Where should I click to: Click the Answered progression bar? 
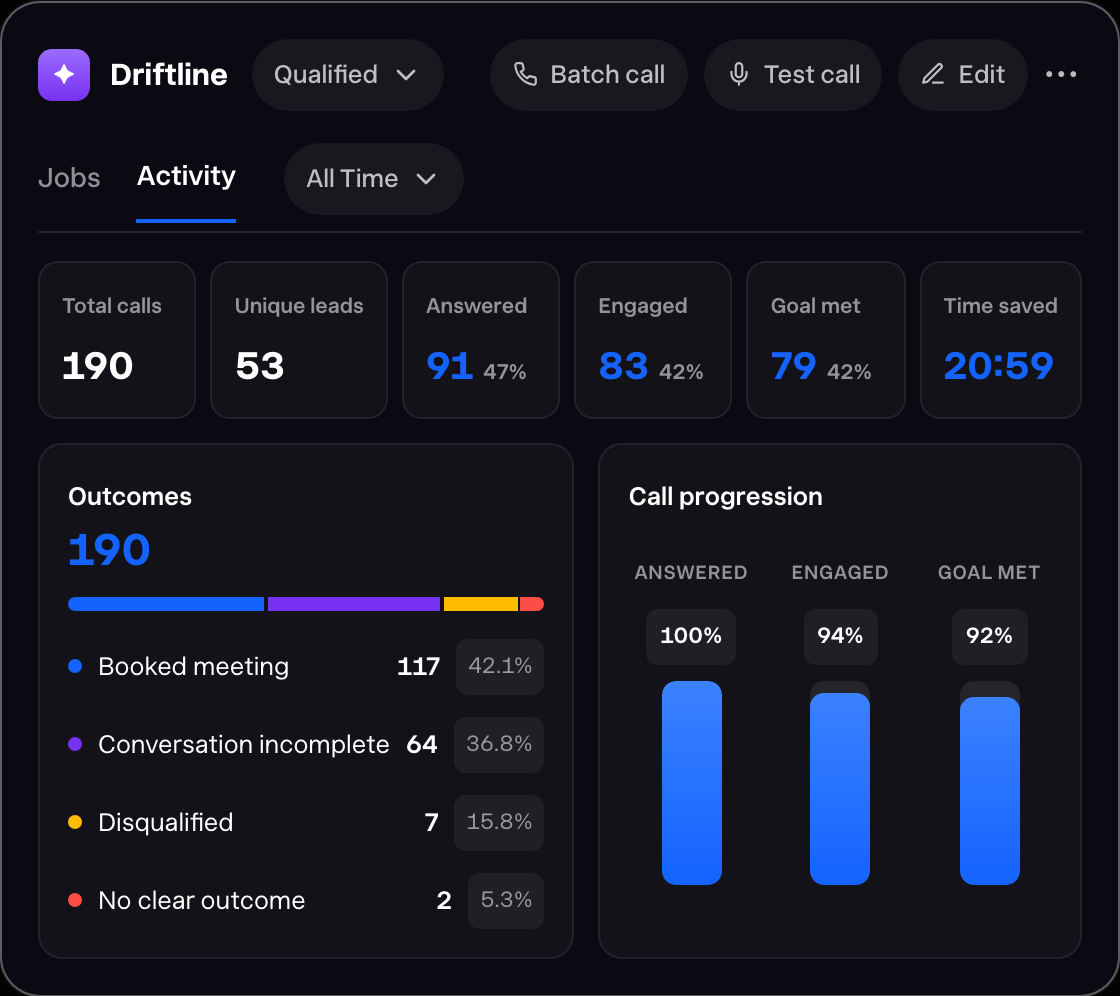tap(691, 783)
